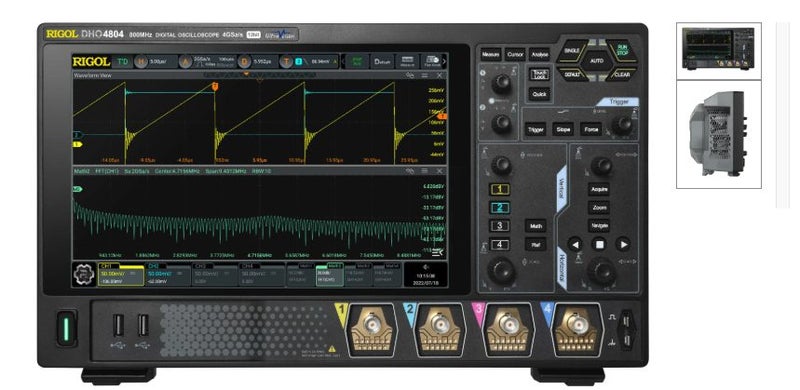Click the horizontal scale knob
Screen dimensions: 800x390
coord(602,271)
